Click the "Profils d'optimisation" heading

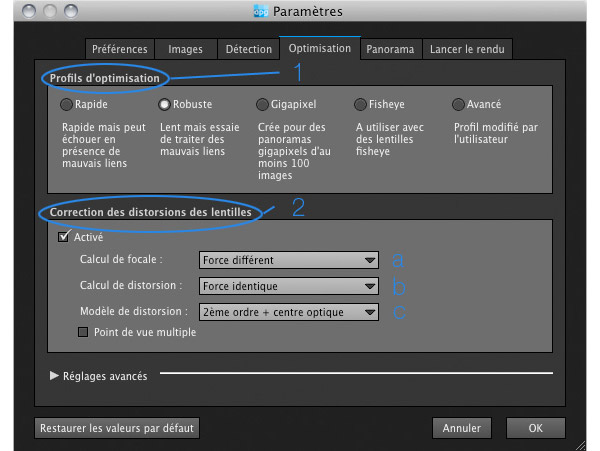(104, 78)
